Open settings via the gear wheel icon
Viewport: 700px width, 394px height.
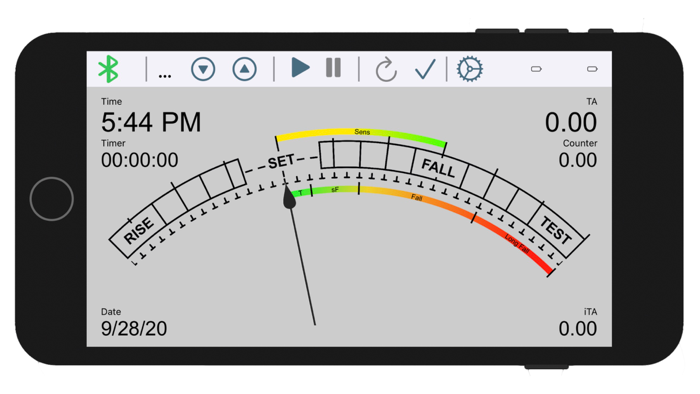pyautogui.click(x=470, y=69)
